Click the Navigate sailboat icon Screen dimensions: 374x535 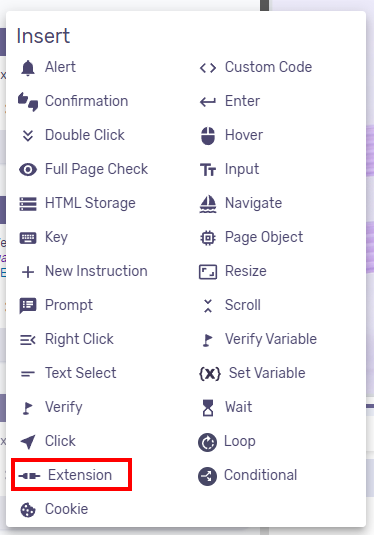pos(208,203)
